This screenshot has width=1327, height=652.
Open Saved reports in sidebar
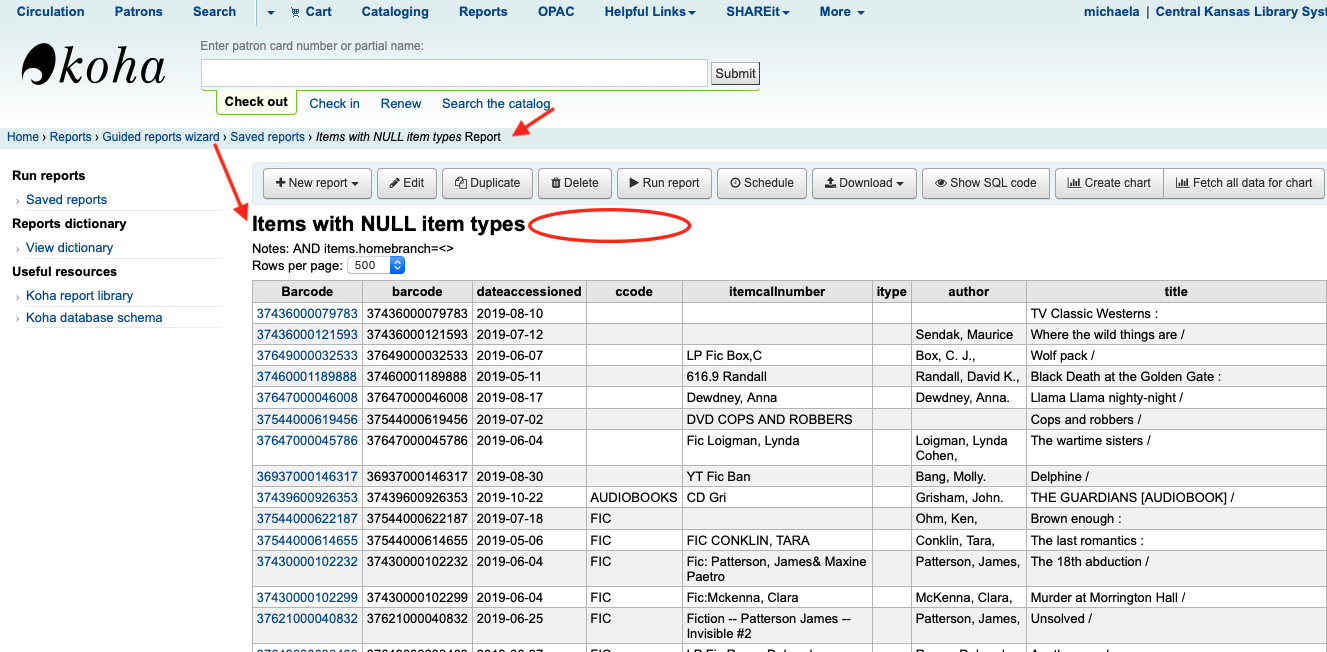(66, 200)
